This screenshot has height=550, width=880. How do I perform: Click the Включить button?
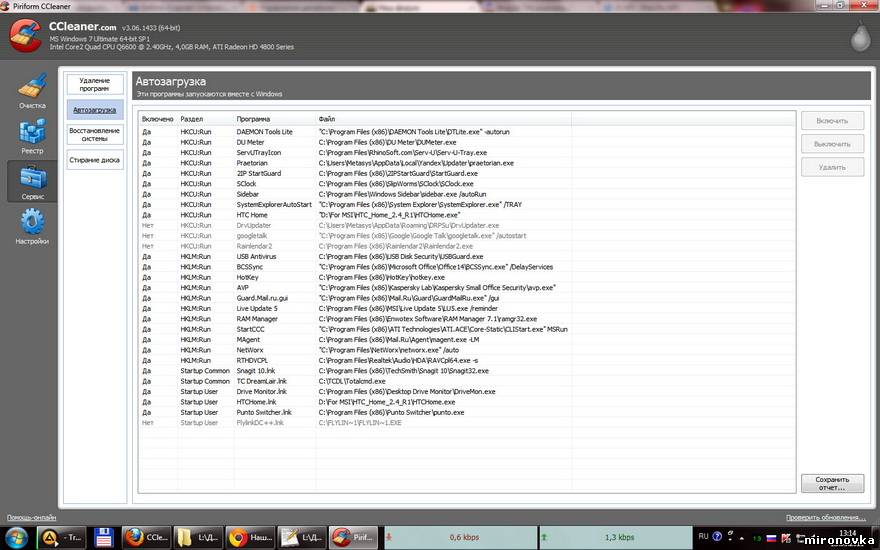coord(832,121)
